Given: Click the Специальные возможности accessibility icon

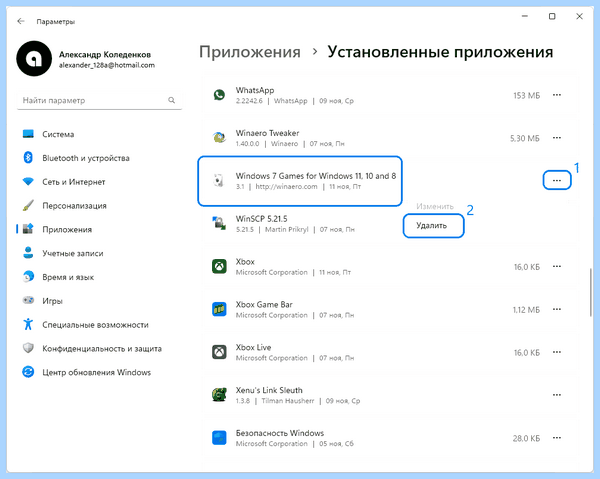Looking at the screenshot, I should pos(28,324).
